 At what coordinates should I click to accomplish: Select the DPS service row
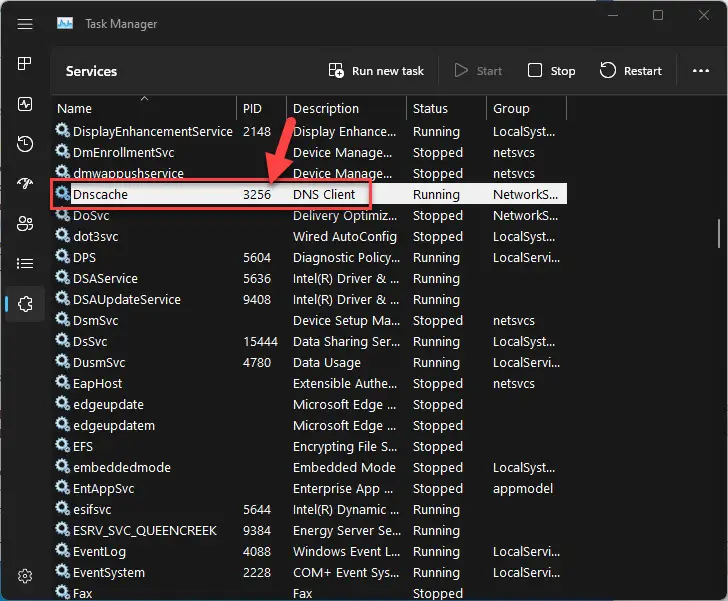309,257
